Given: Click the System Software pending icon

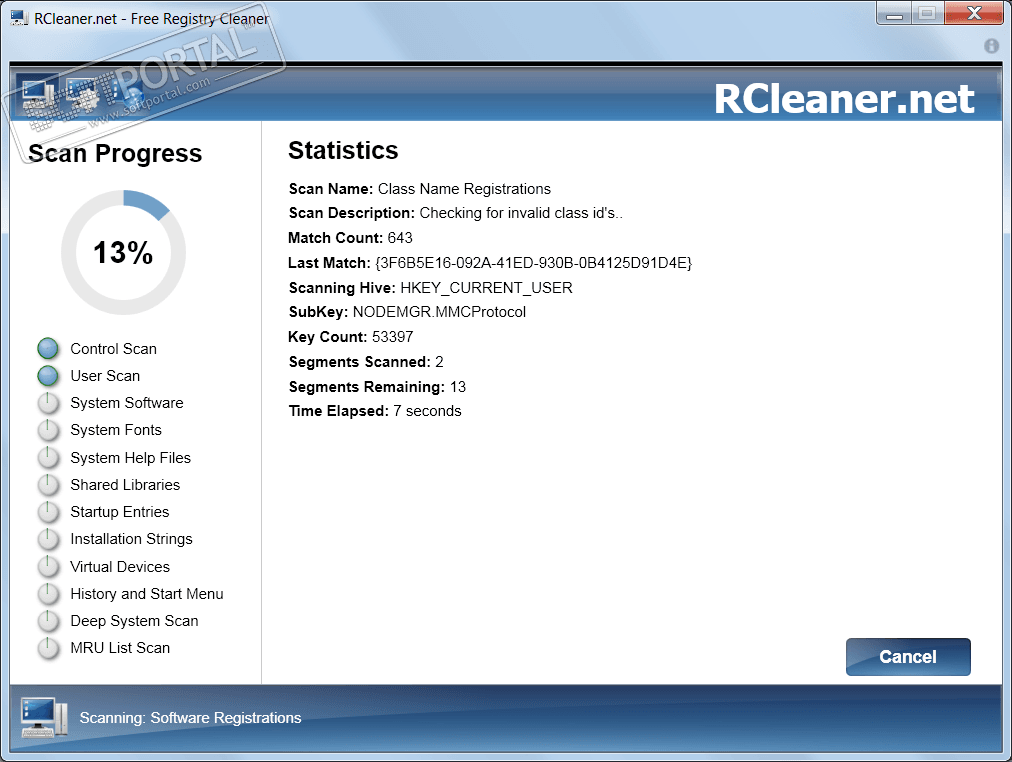Looking at the screenshot, I should [x=48, y=403].
